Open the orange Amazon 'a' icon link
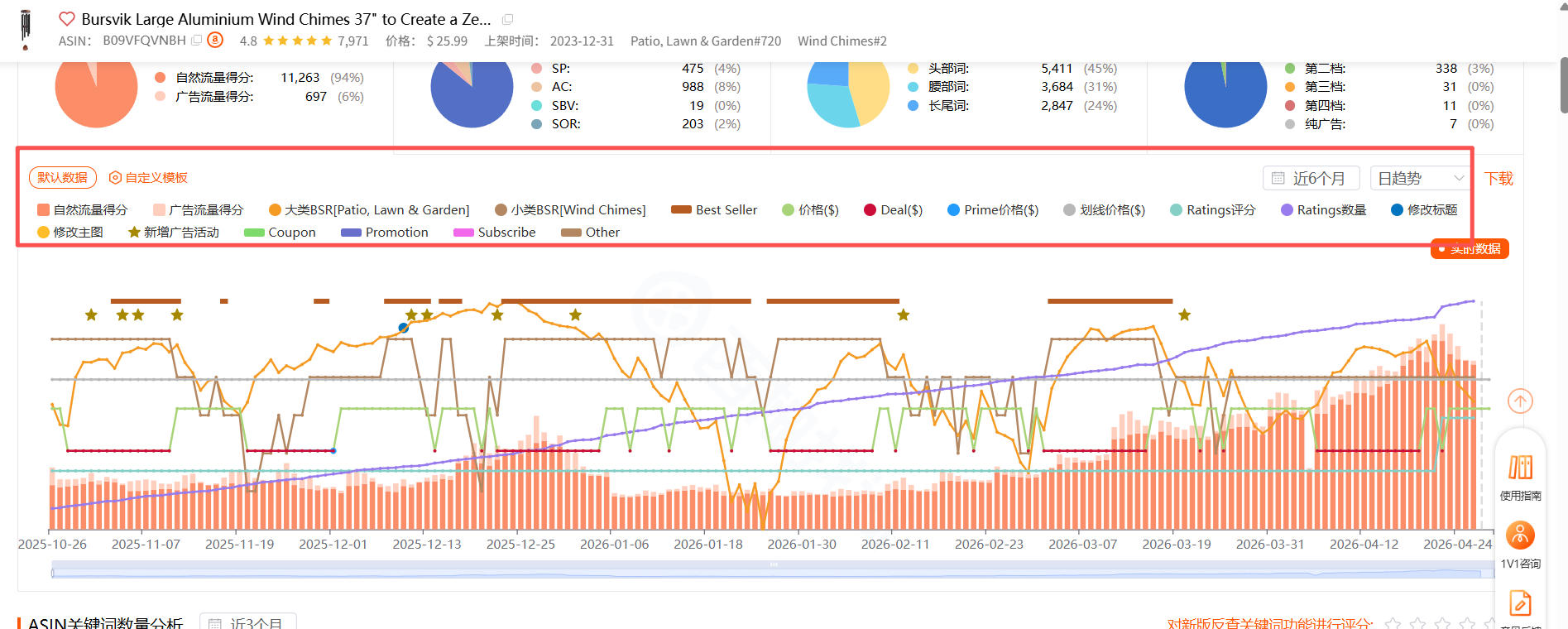The image size is (1568, 629). click(215, 40)
